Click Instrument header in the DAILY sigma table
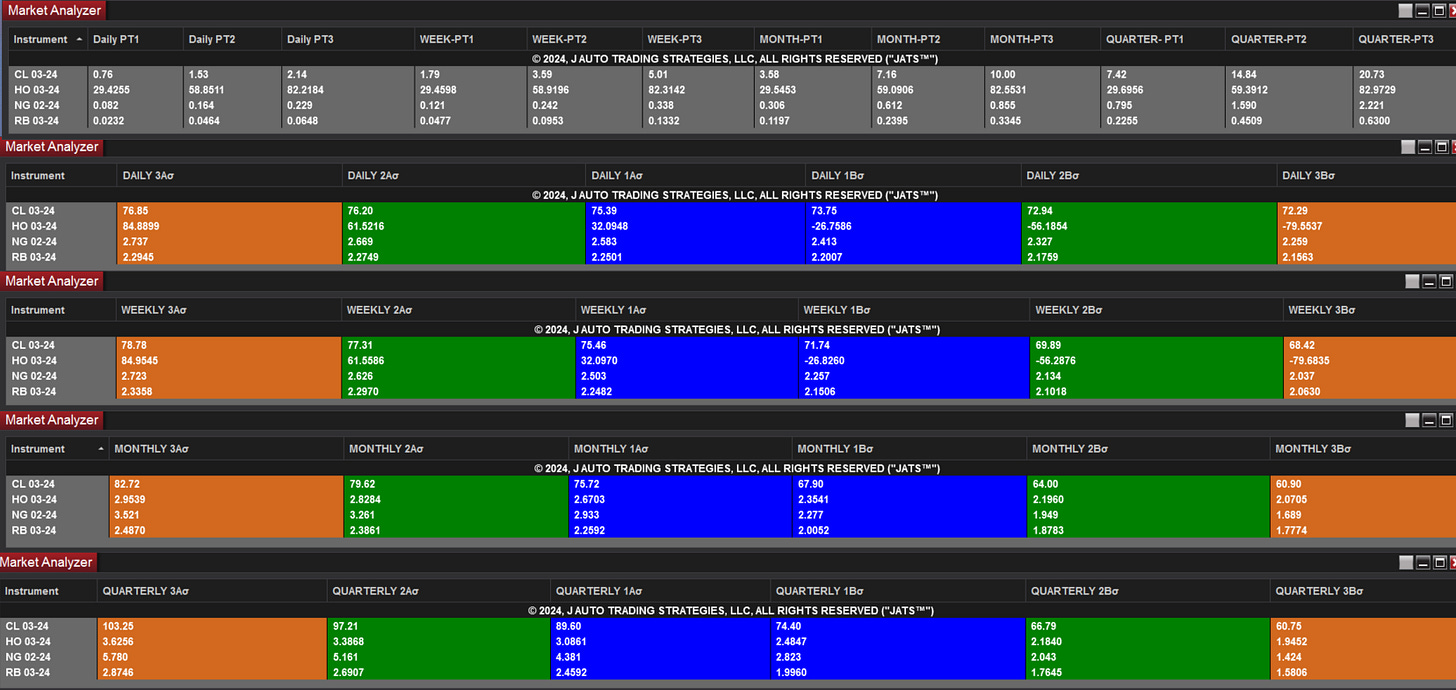Screen dimensions: 1456x690 [x=61, y=176]
